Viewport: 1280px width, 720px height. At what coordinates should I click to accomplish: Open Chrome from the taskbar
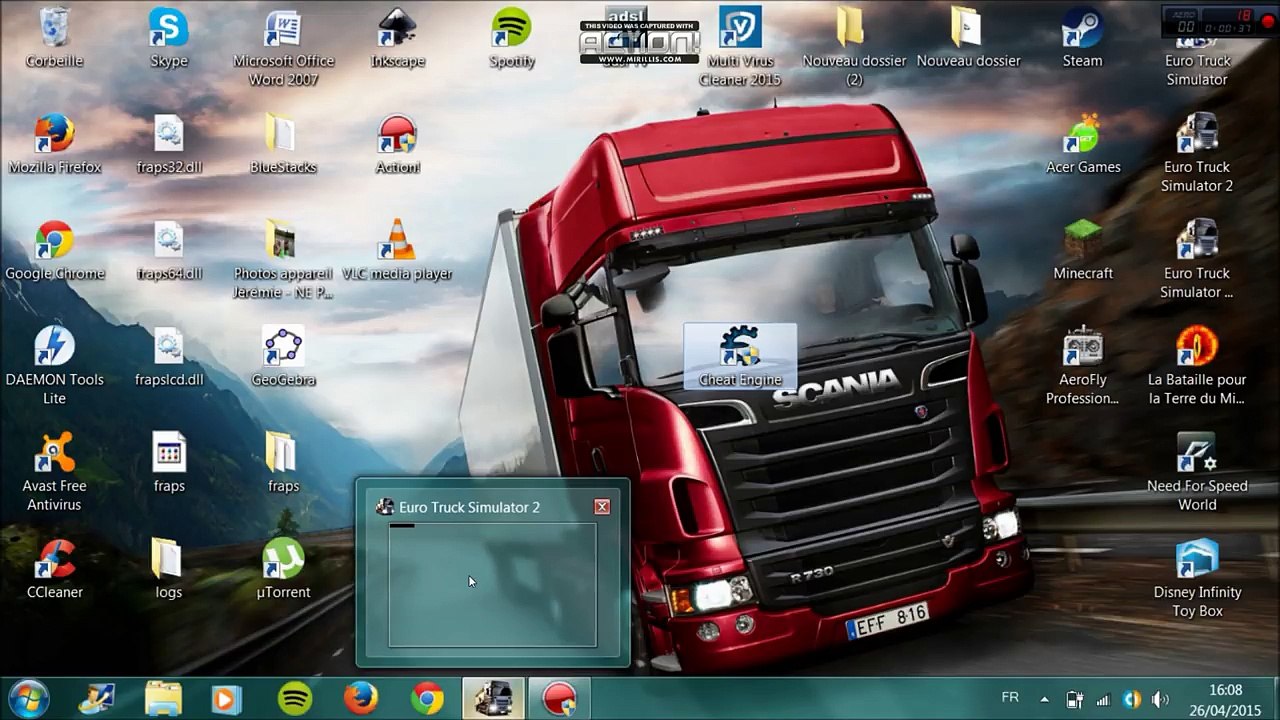point(427,698)
